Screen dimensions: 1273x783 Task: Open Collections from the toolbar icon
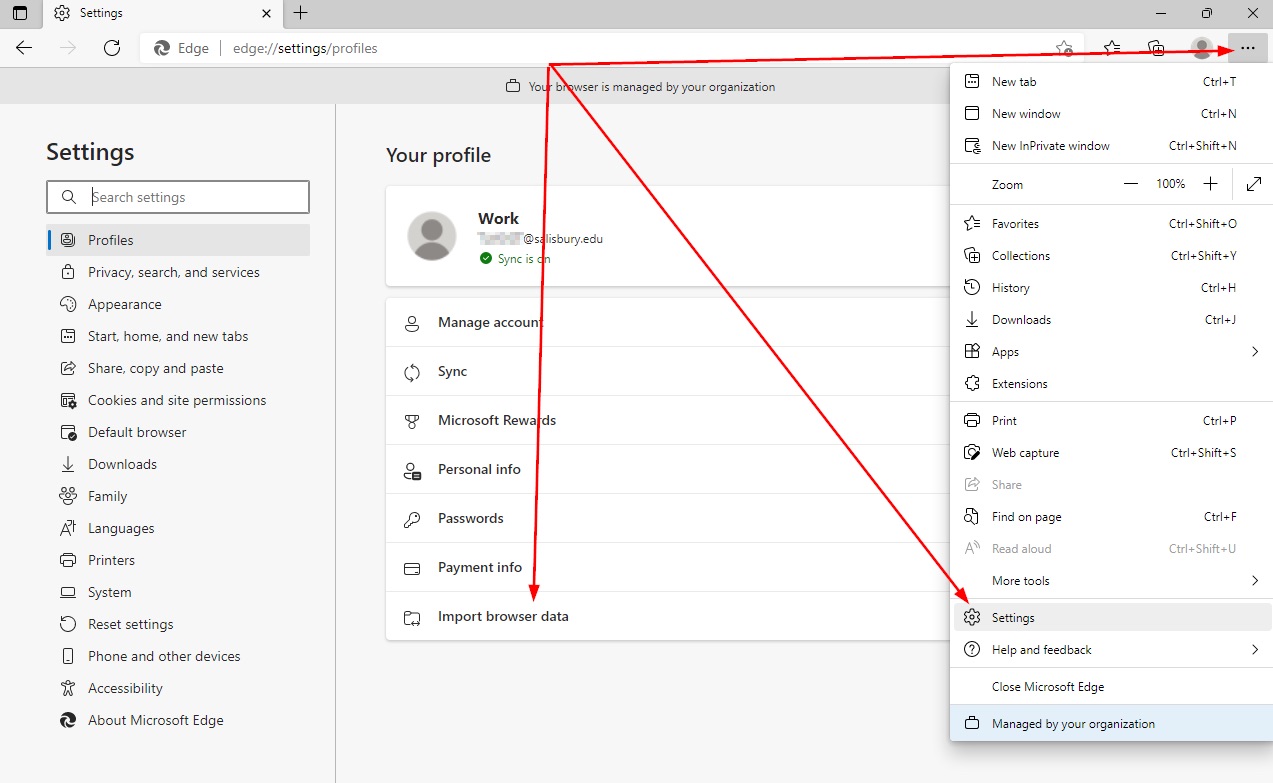click(1156, 47)
